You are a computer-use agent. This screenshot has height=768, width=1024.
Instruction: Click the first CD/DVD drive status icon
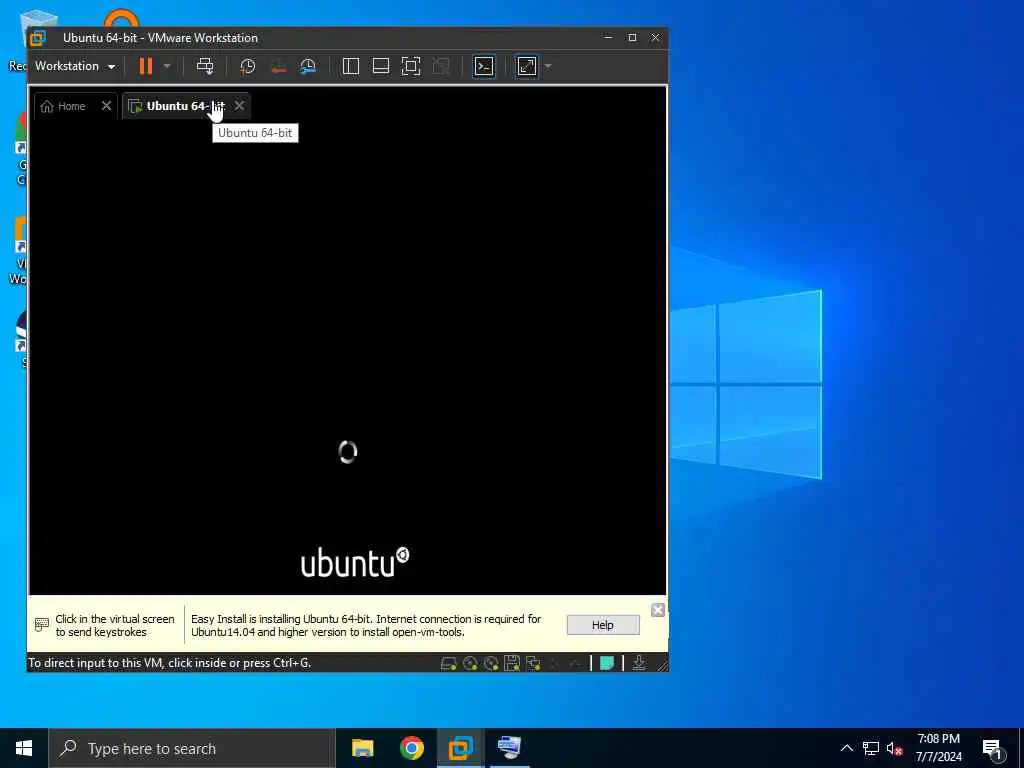(470, 664)
